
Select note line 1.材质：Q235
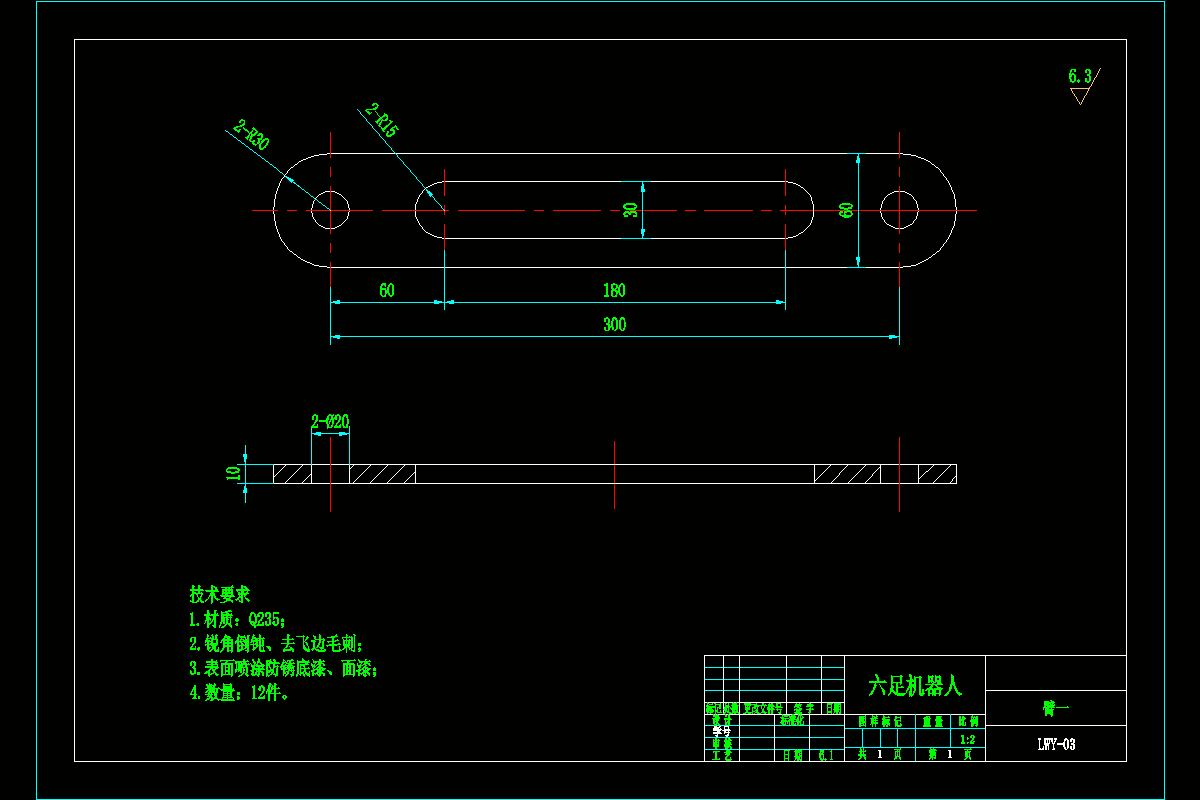click(237, 620)
